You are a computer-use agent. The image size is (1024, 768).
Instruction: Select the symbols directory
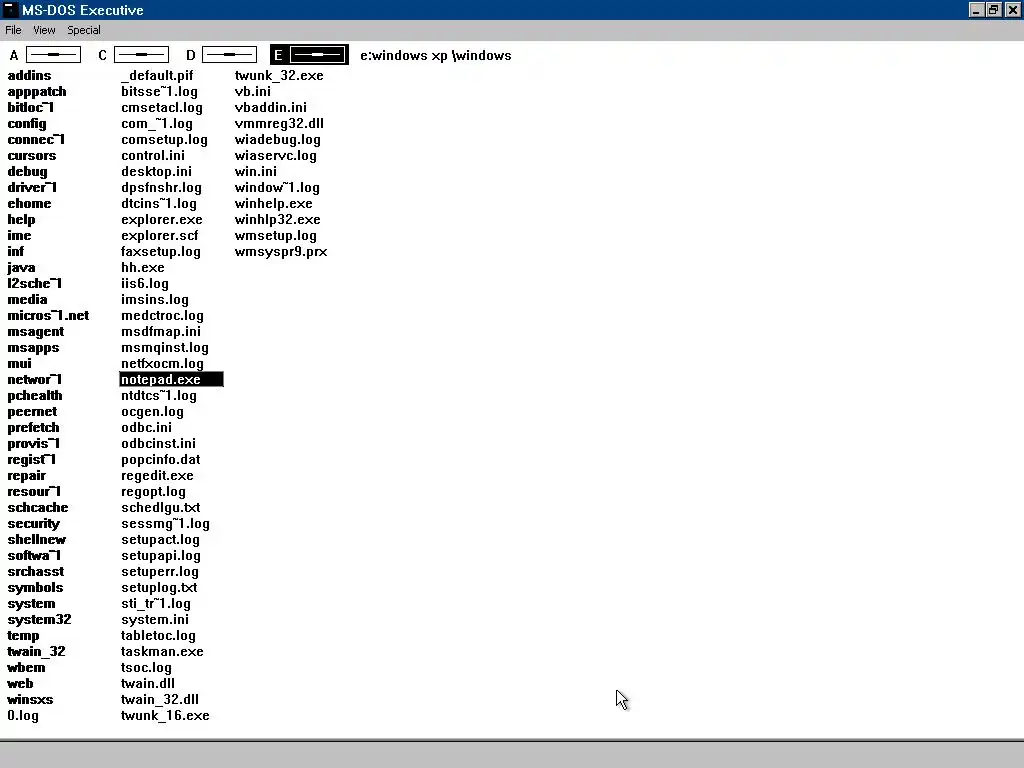point(35,588)
